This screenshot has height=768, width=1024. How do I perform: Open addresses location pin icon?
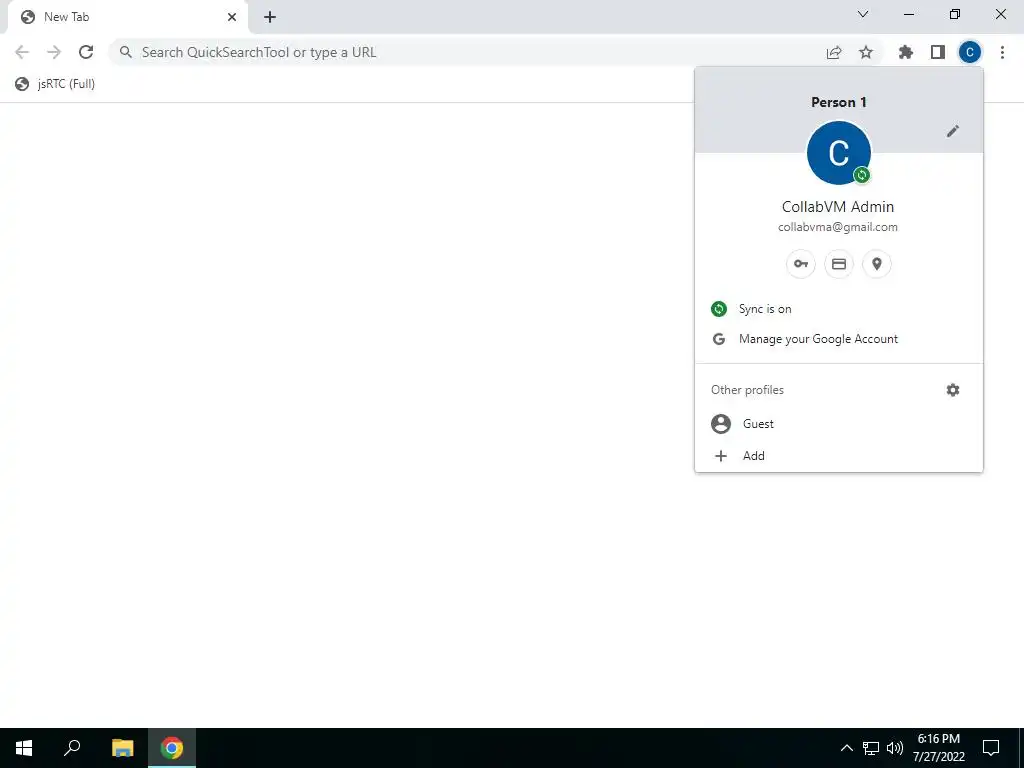click(877, 264)
